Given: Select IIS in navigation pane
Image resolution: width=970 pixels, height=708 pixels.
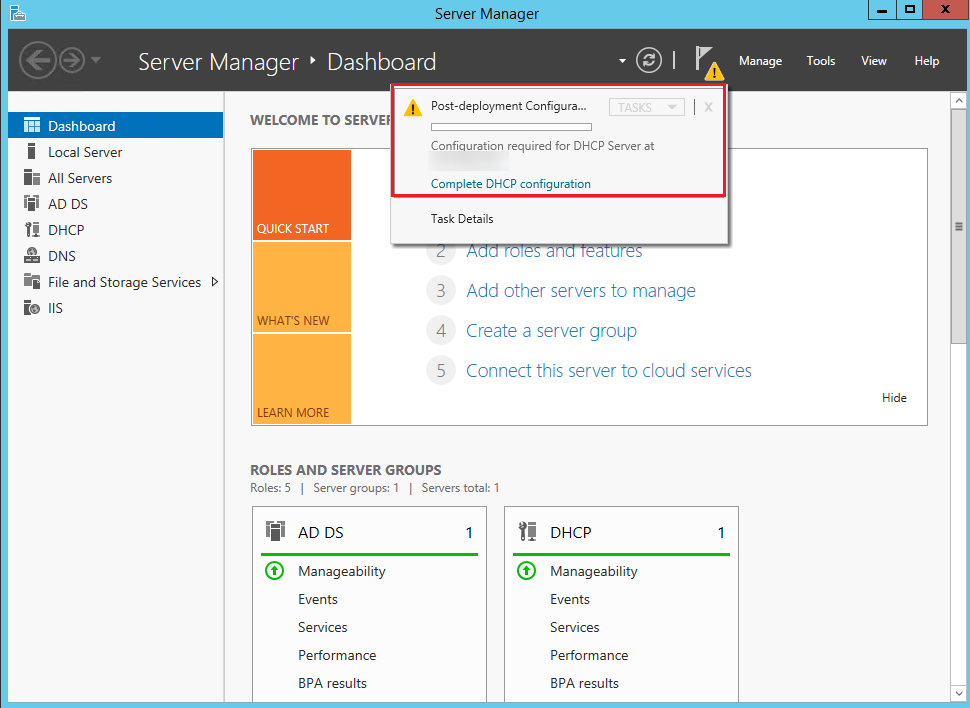Looking at the screenshot, I should coord(116,308).
